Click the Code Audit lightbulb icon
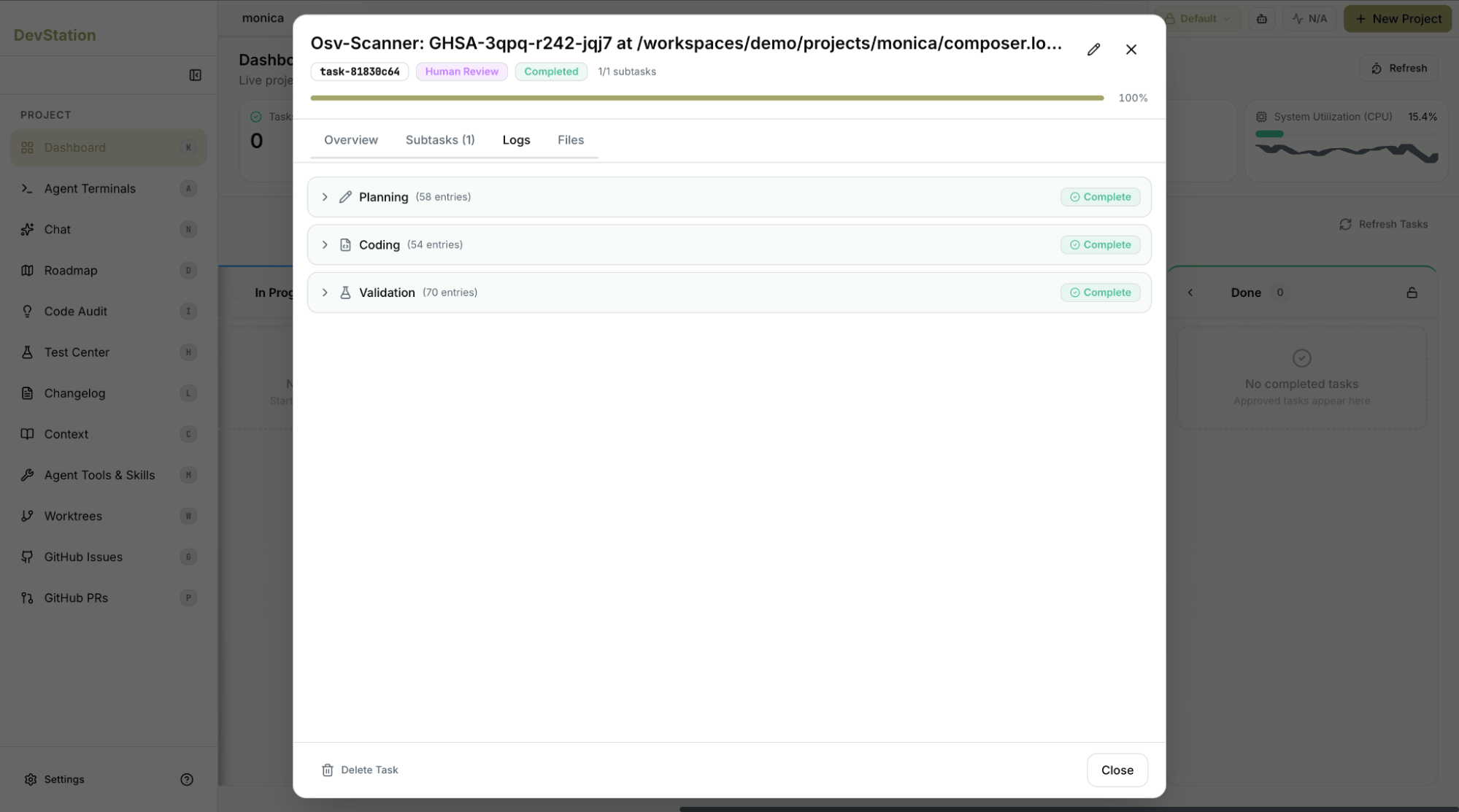 point(27,312)
